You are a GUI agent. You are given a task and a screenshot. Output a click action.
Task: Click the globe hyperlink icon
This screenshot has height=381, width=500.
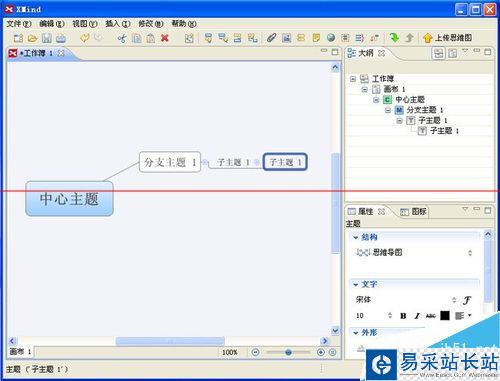point(331,38)
